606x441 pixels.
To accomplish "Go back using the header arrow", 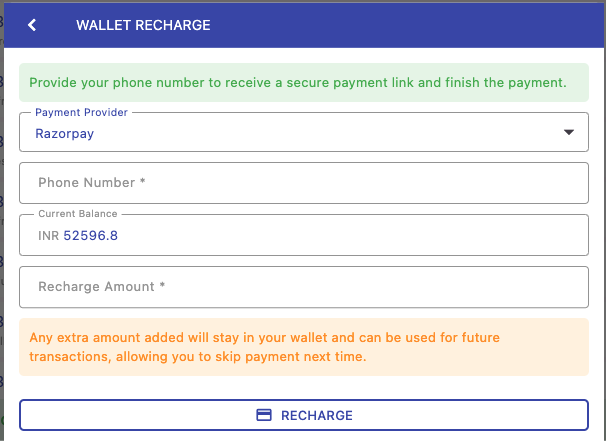I will (x=32, y=25).
